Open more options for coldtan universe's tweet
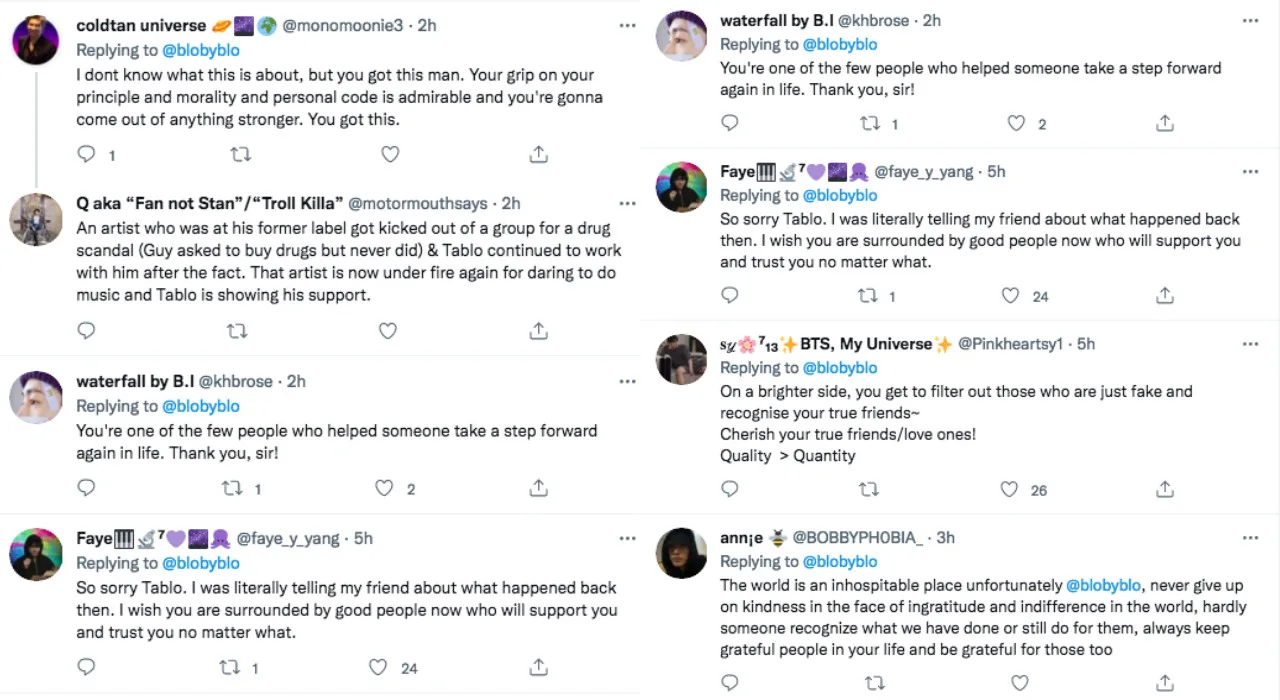 627,25
